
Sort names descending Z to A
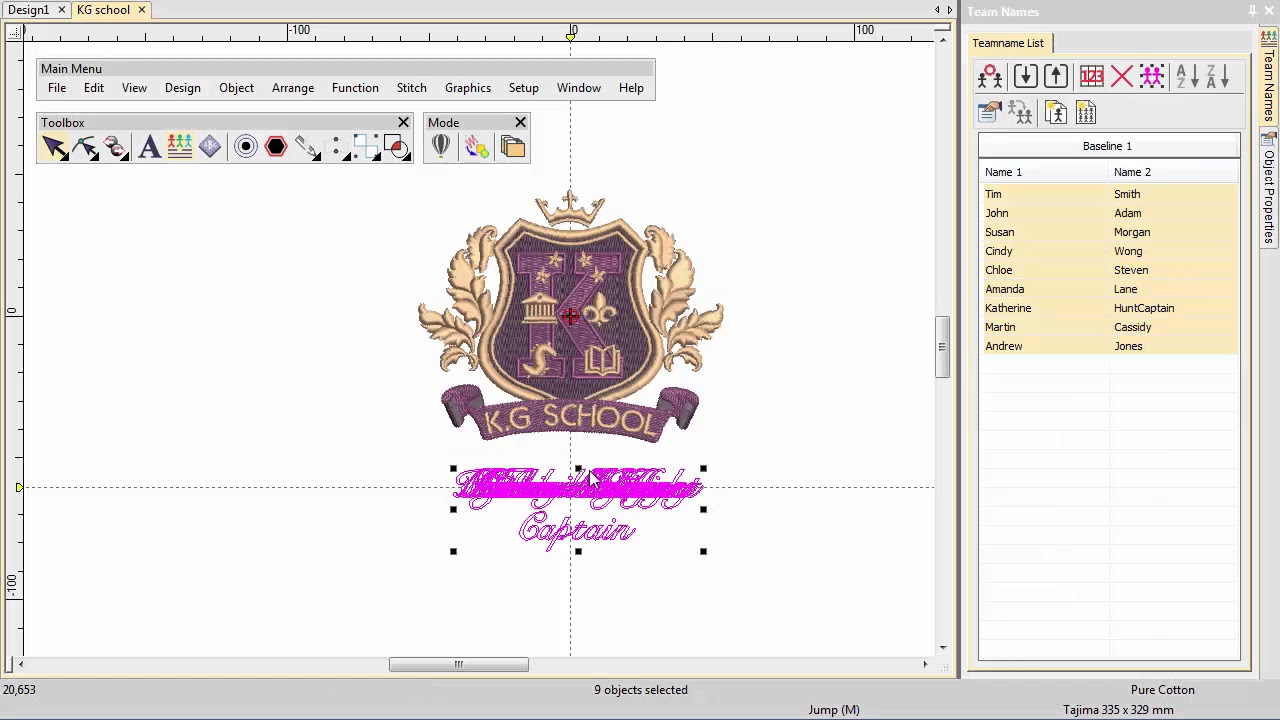coord(1217,77)
